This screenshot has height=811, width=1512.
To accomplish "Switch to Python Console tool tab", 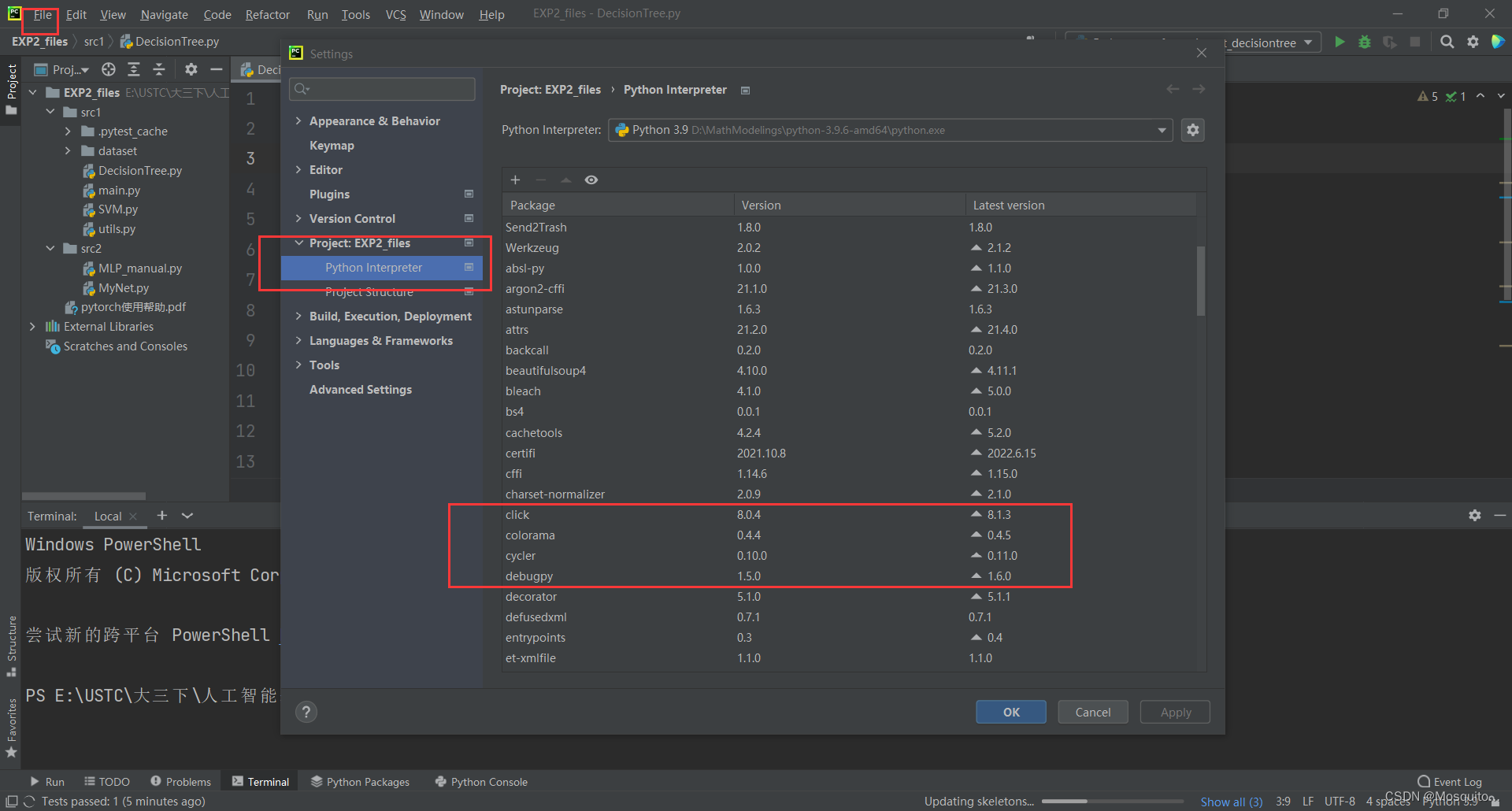I will [481, 782].
